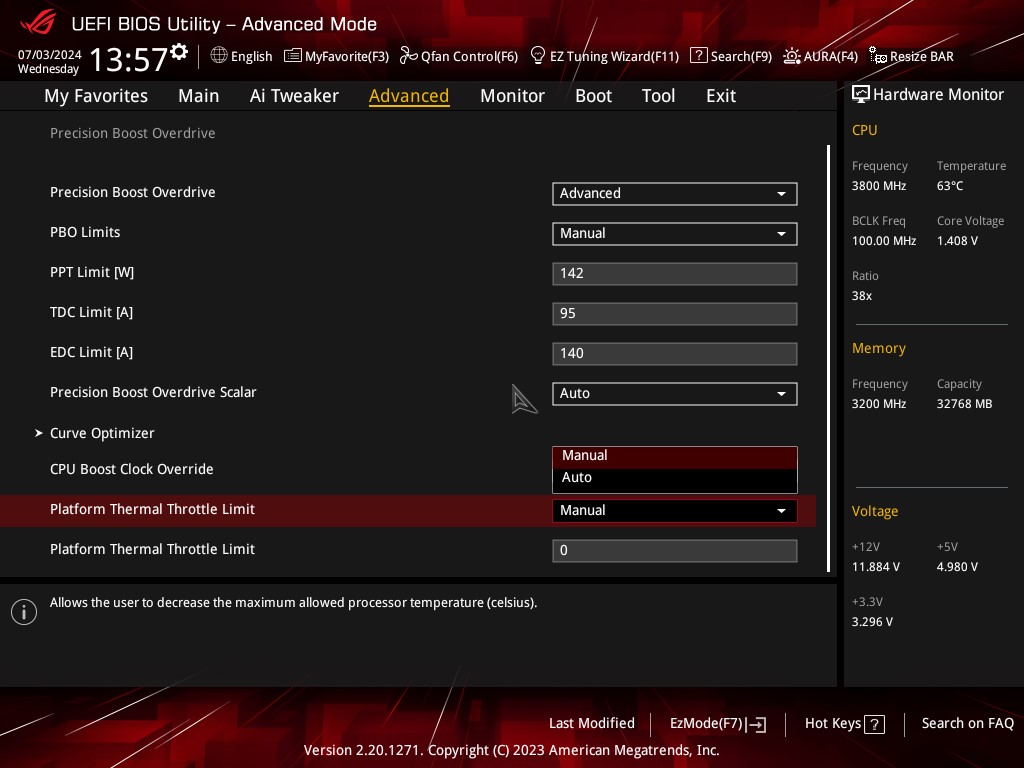Click Precision Boost Overdrive breadcrumb heading
This screenshot has width=1024, height=768.
click(133, 133)
